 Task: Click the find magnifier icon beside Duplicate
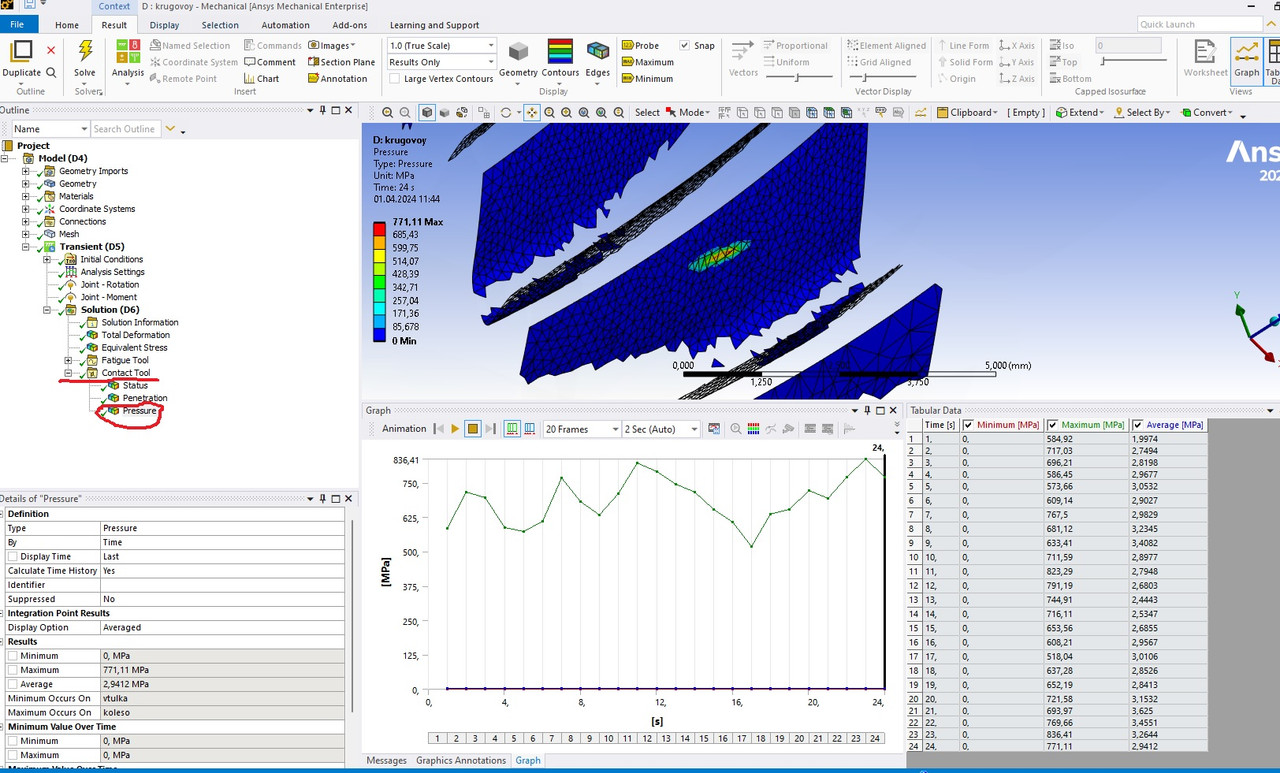click(x=51, y=72)
